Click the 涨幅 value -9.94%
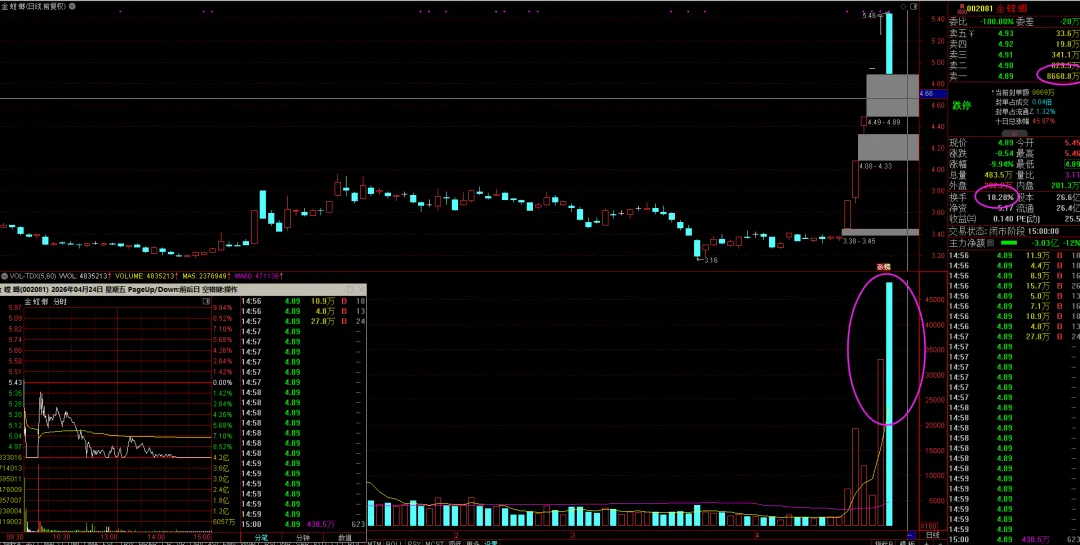The width and height of the screenshot is (1080, 545). [1000, 164]
